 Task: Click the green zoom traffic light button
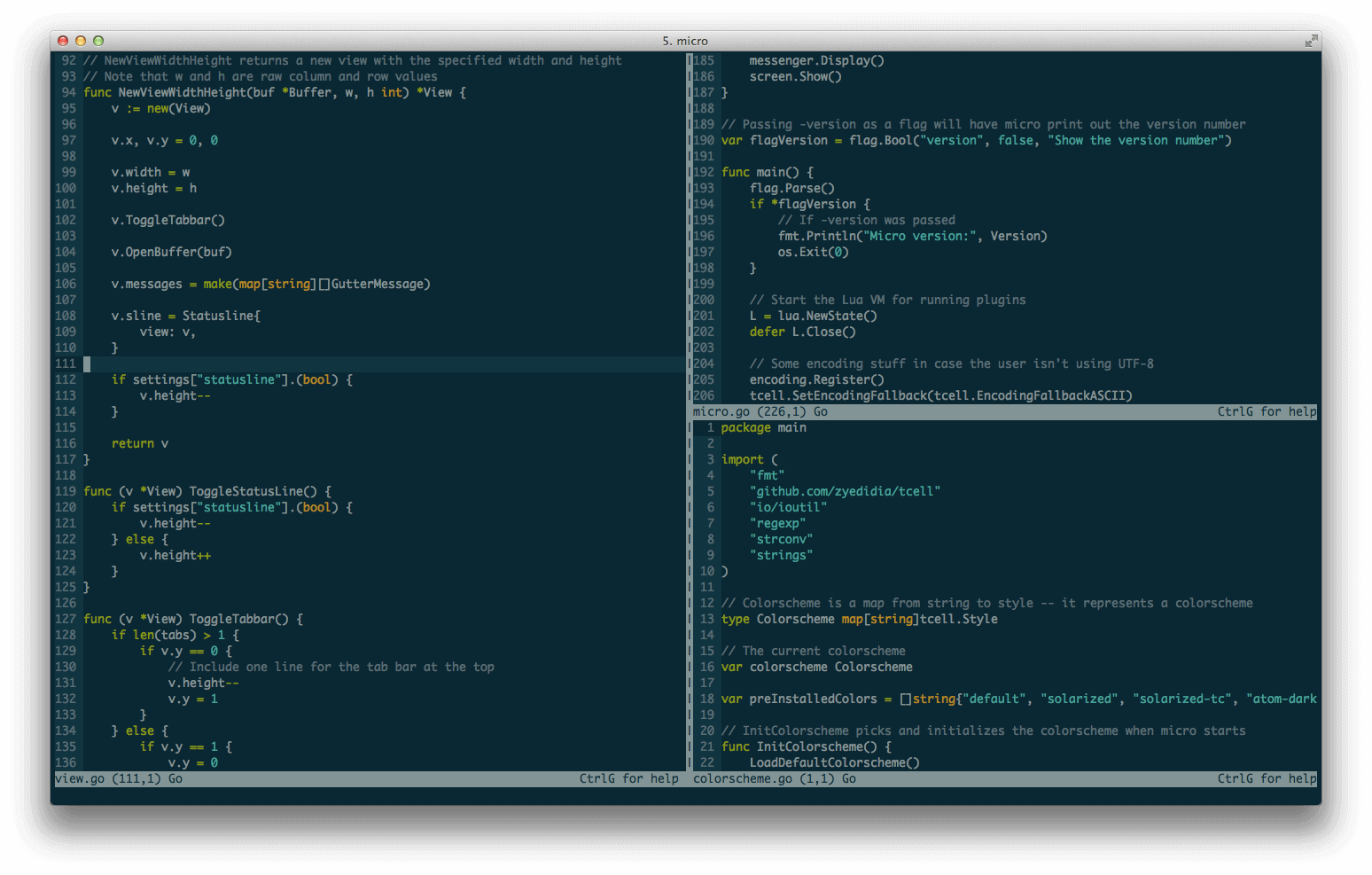click(x=97, y=40)
